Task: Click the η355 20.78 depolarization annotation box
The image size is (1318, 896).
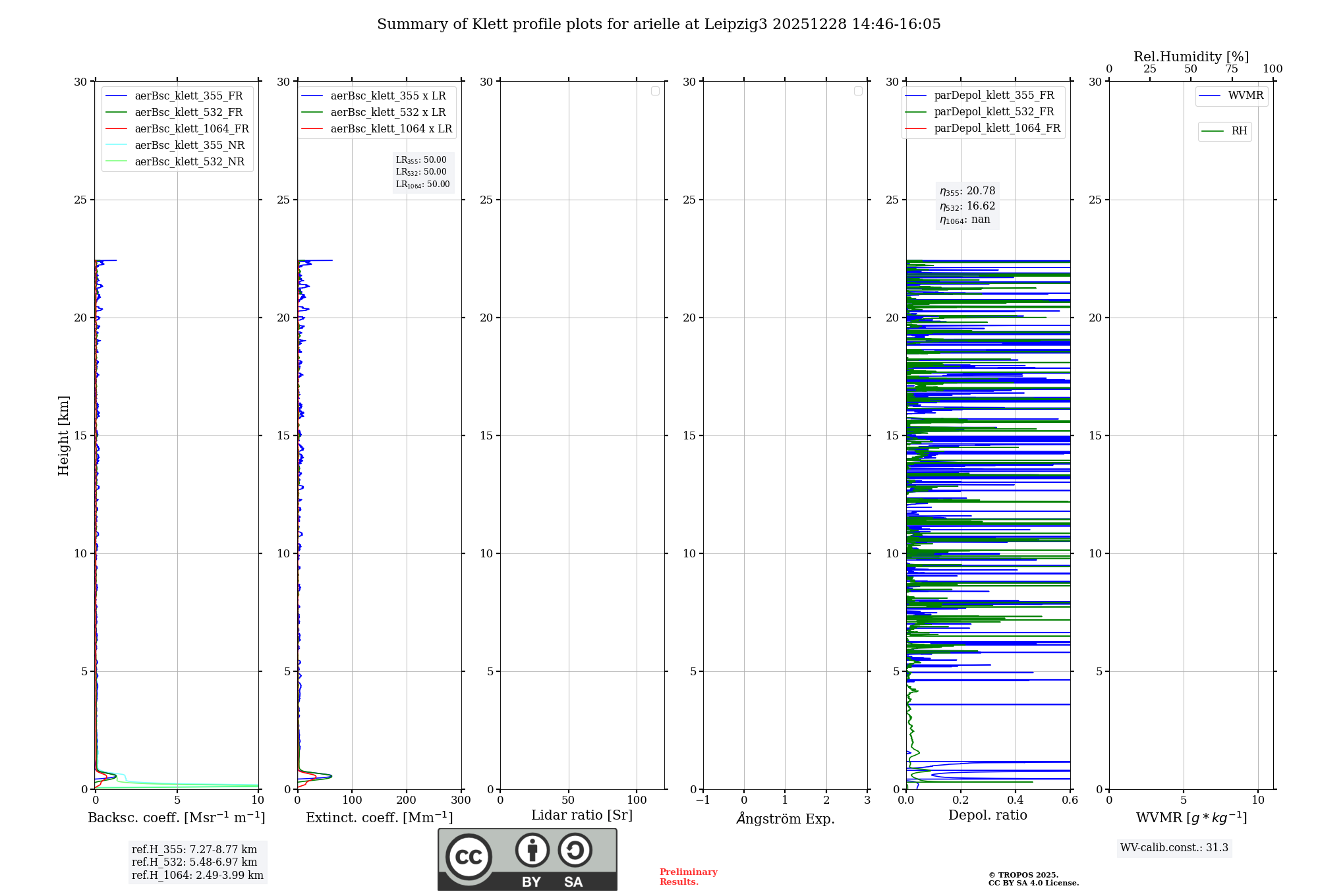Action: click(x=967, y=191)
